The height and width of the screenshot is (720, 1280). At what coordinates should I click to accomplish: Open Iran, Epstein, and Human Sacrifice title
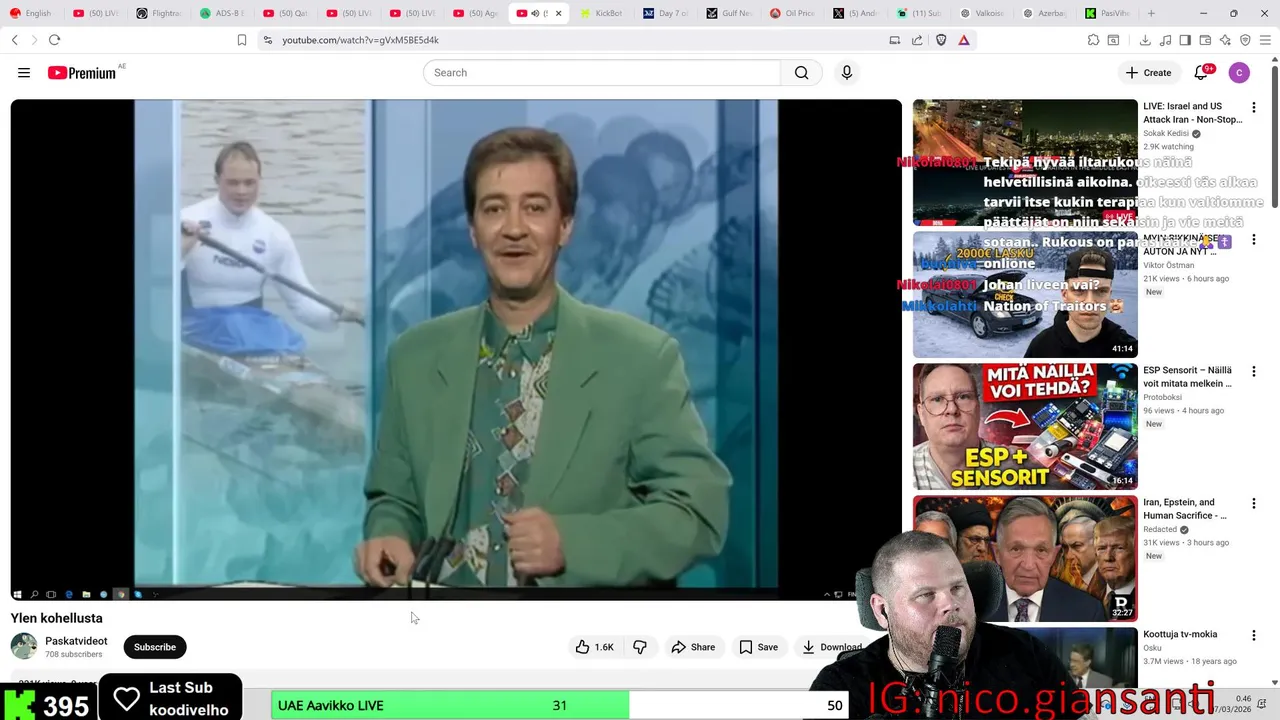tap(1186, 509)
